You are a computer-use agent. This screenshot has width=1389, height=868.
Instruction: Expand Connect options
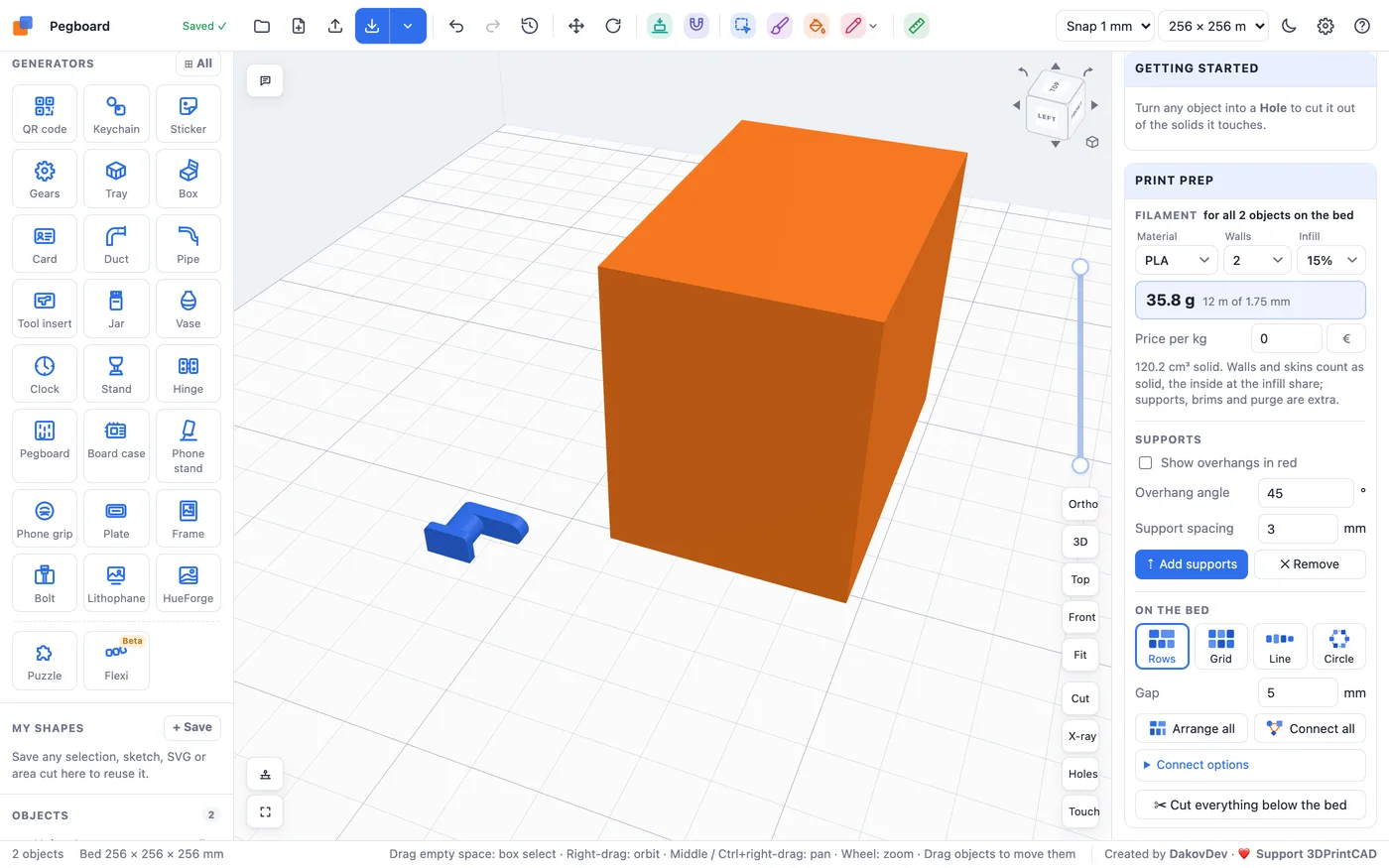click(1250, 765)
